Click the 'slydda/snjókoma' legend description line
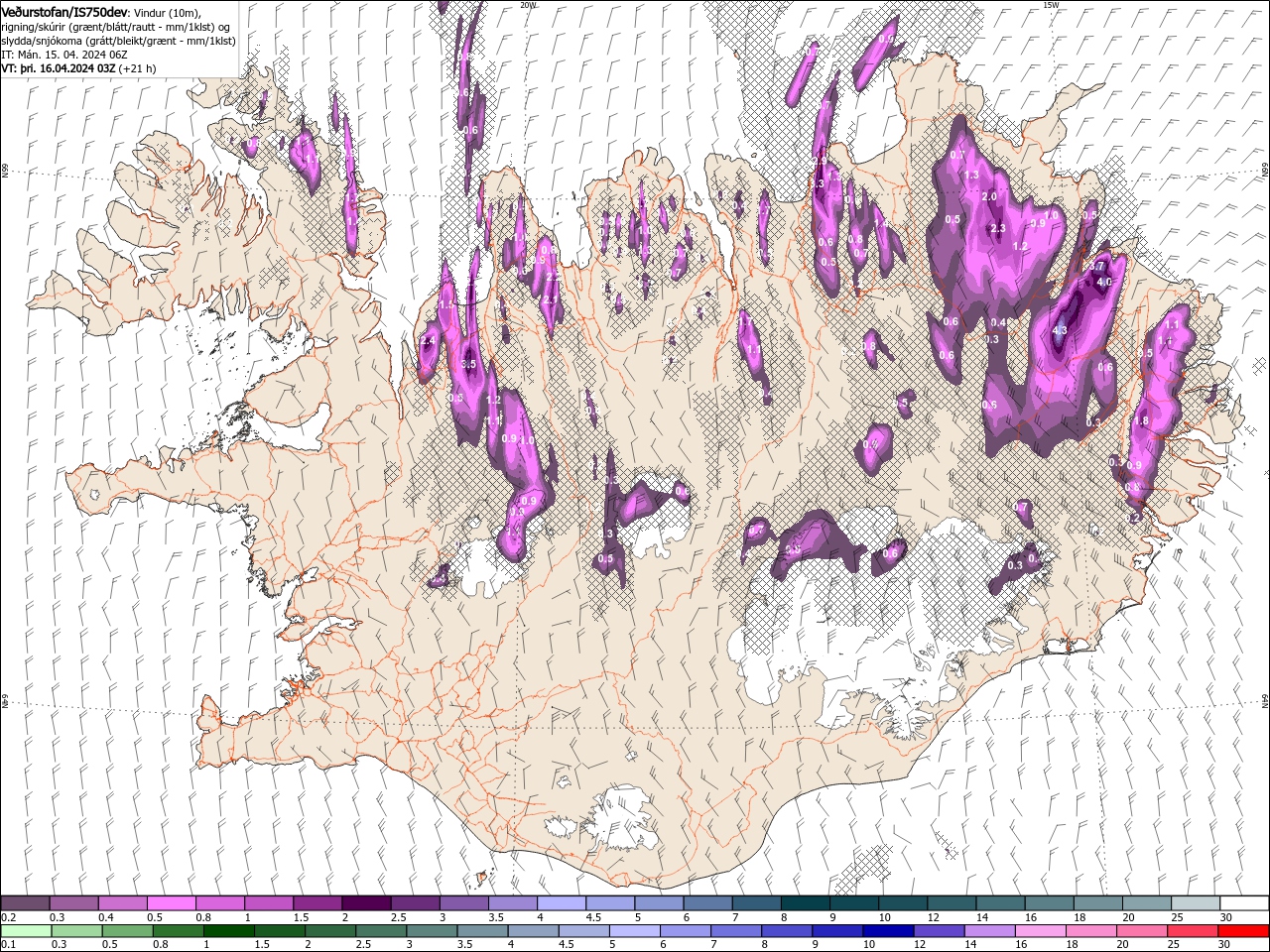1270x952 pixels. click(118, 41)
